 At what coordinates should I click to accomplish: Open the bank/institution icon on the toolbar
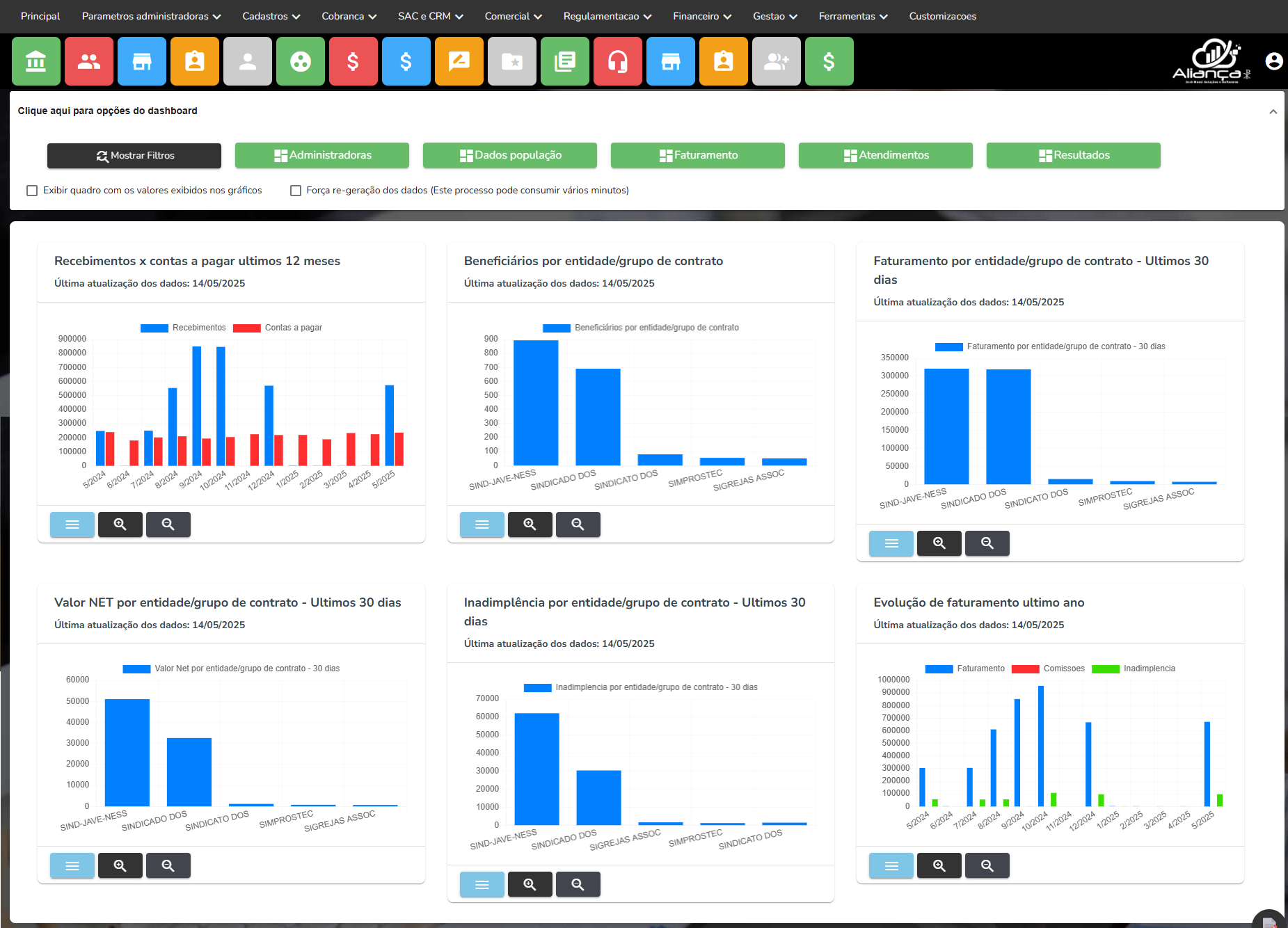click(36, 61)
